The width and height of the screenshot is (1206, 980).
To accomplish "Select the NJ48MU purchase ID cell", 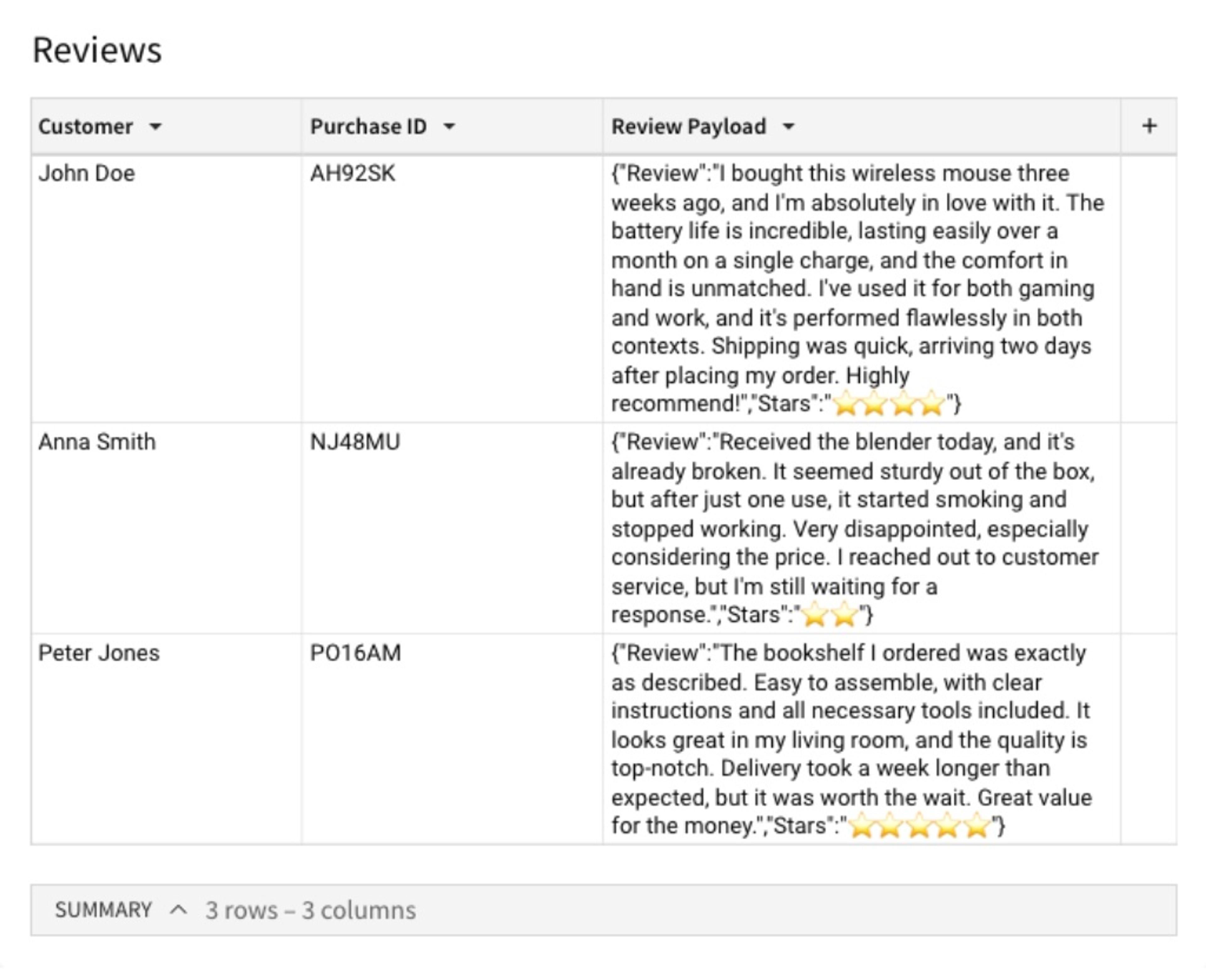I will 452,528.
